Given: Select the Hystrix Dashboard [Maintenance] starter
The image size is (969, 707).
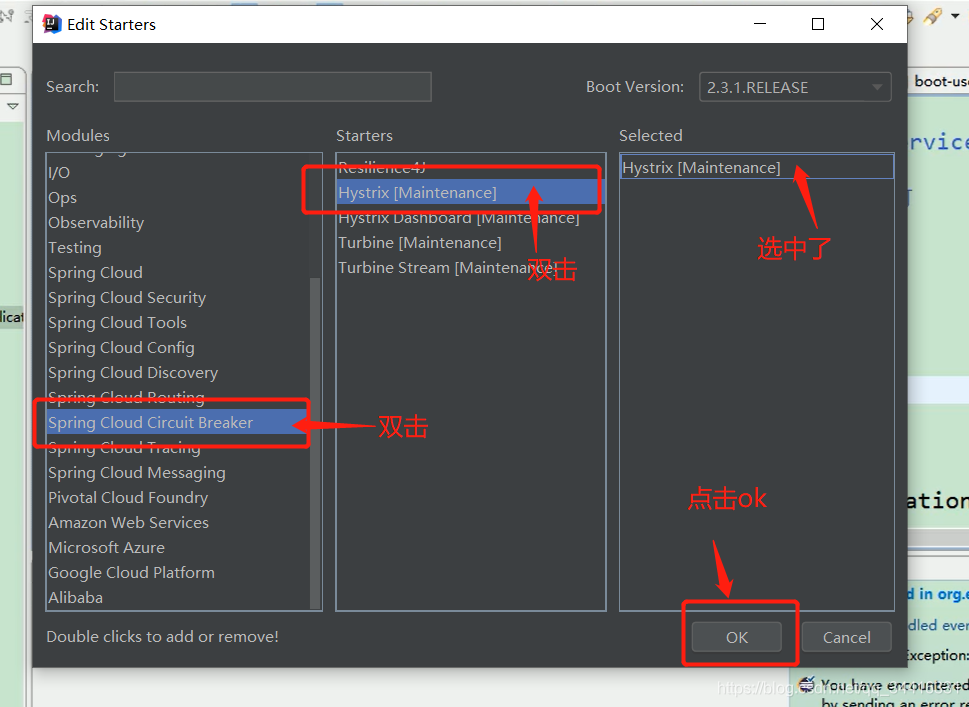Looking at the screenshot, I should [470, 218].
